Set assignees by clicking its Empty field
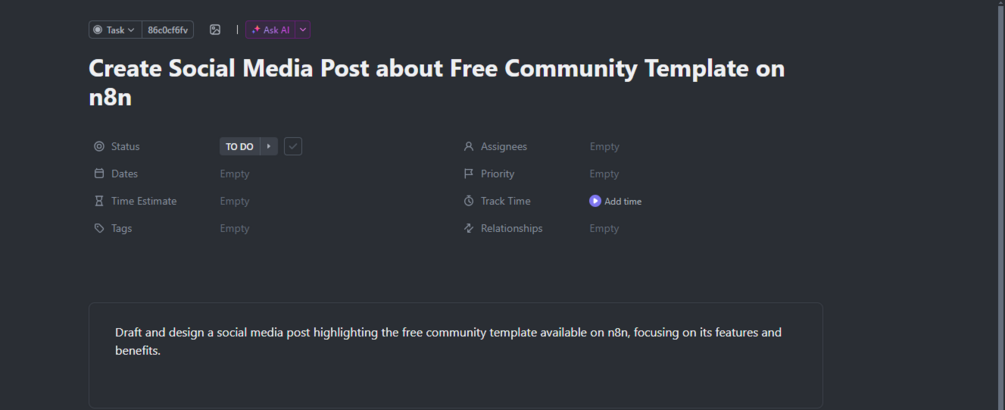 tap(604, 147)
